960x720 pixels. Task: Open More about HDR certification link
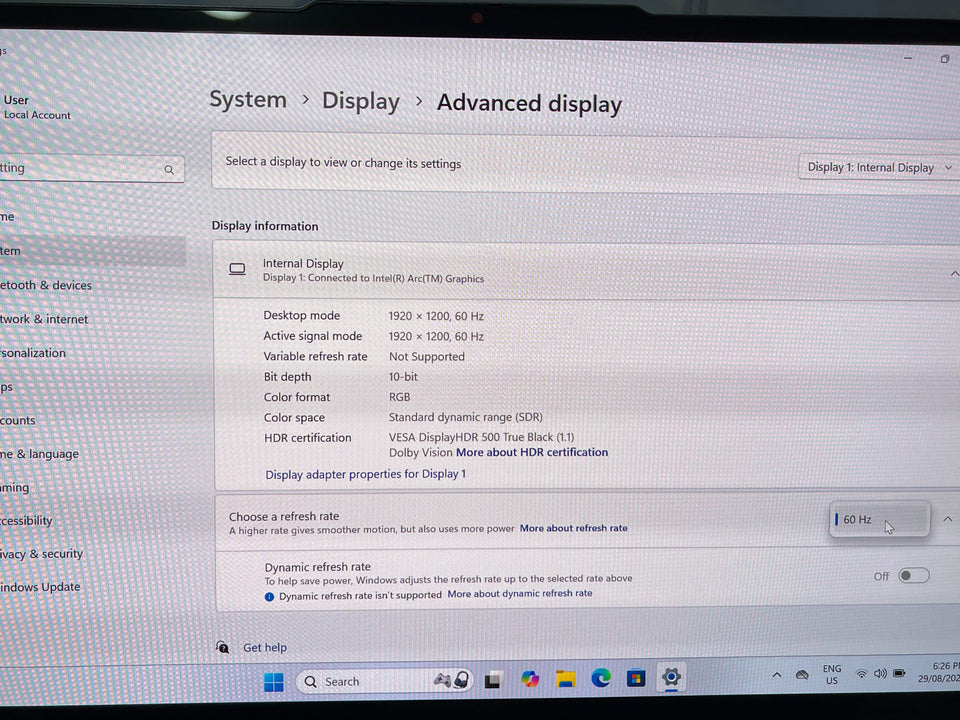click(x=532, y=452)
